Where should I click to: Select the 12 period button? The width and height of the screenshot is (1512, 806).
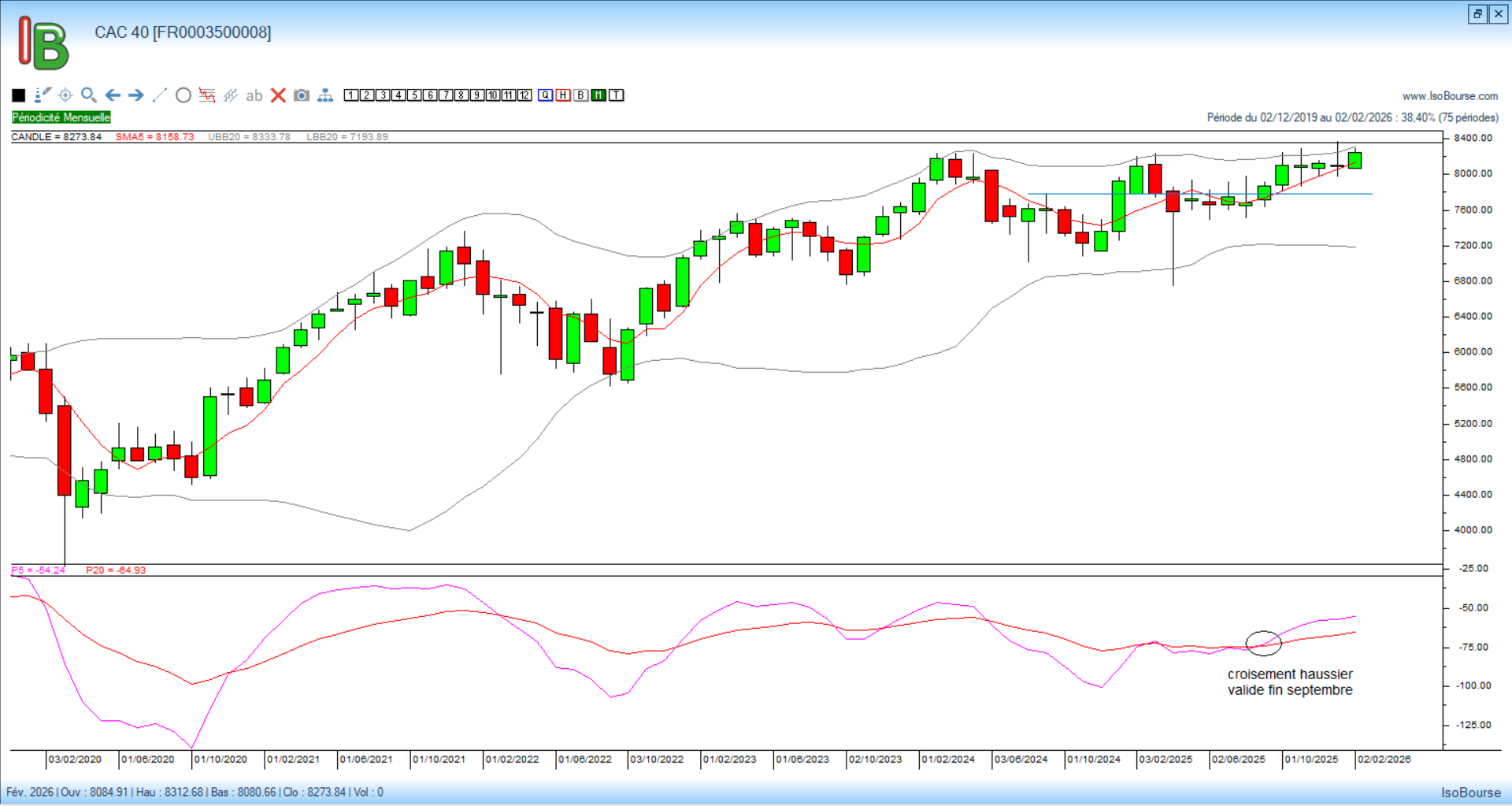click(524, 95)
